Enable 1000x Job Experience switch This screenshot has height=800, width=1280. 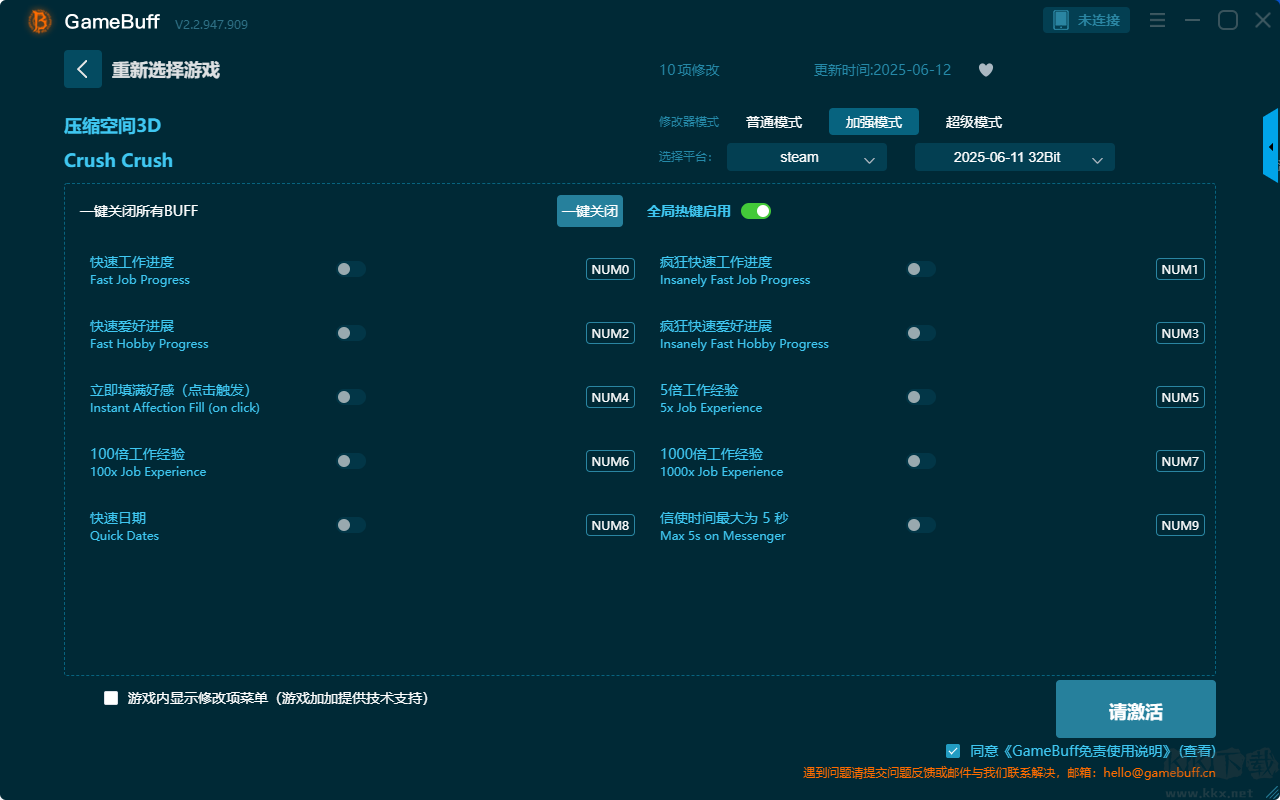click(921, 461)
